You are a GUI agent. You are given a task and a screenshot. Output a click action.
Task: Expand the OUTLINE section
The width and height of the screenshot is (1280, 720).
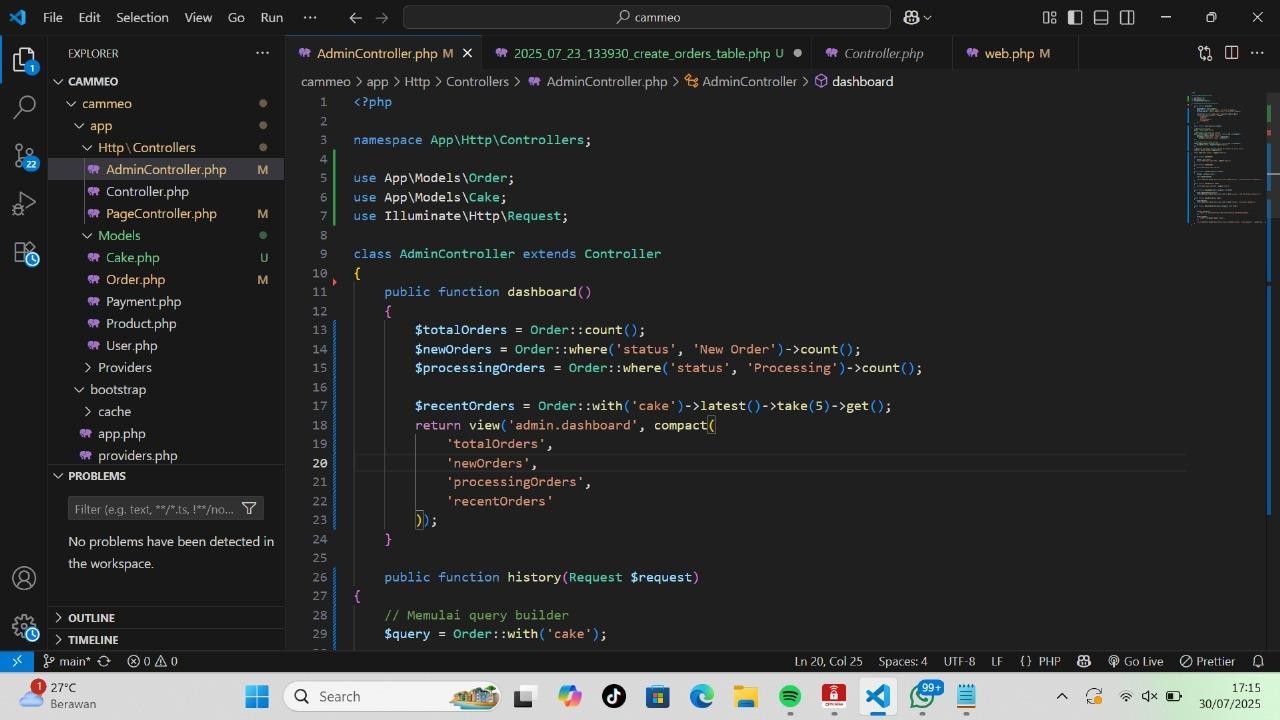tap(91, 617)
